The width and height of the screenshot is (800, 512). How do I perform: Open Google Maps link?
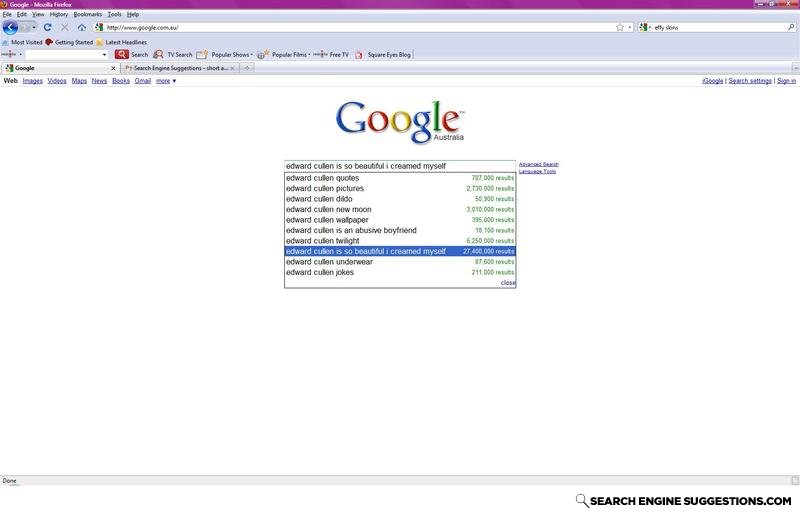pos(79,81)
